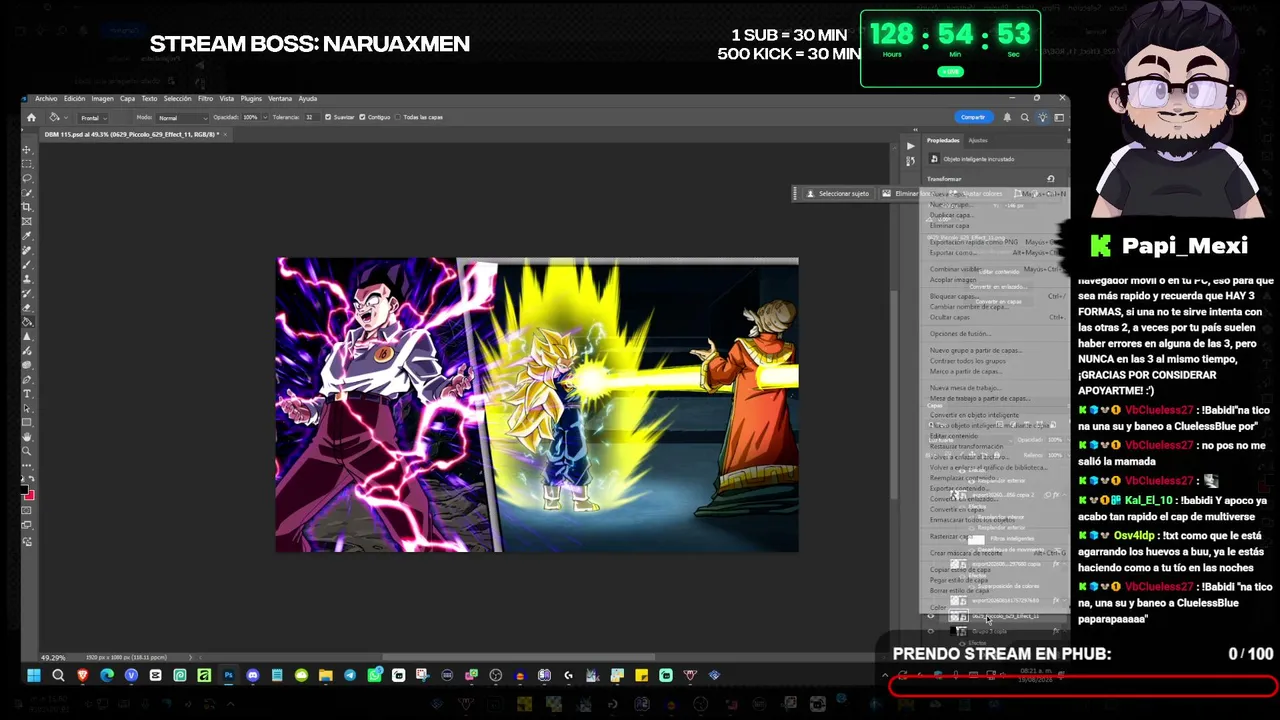Select the Hand tool
The width and height of the screenshot is (1280, 720).
[x=27, y=437]
